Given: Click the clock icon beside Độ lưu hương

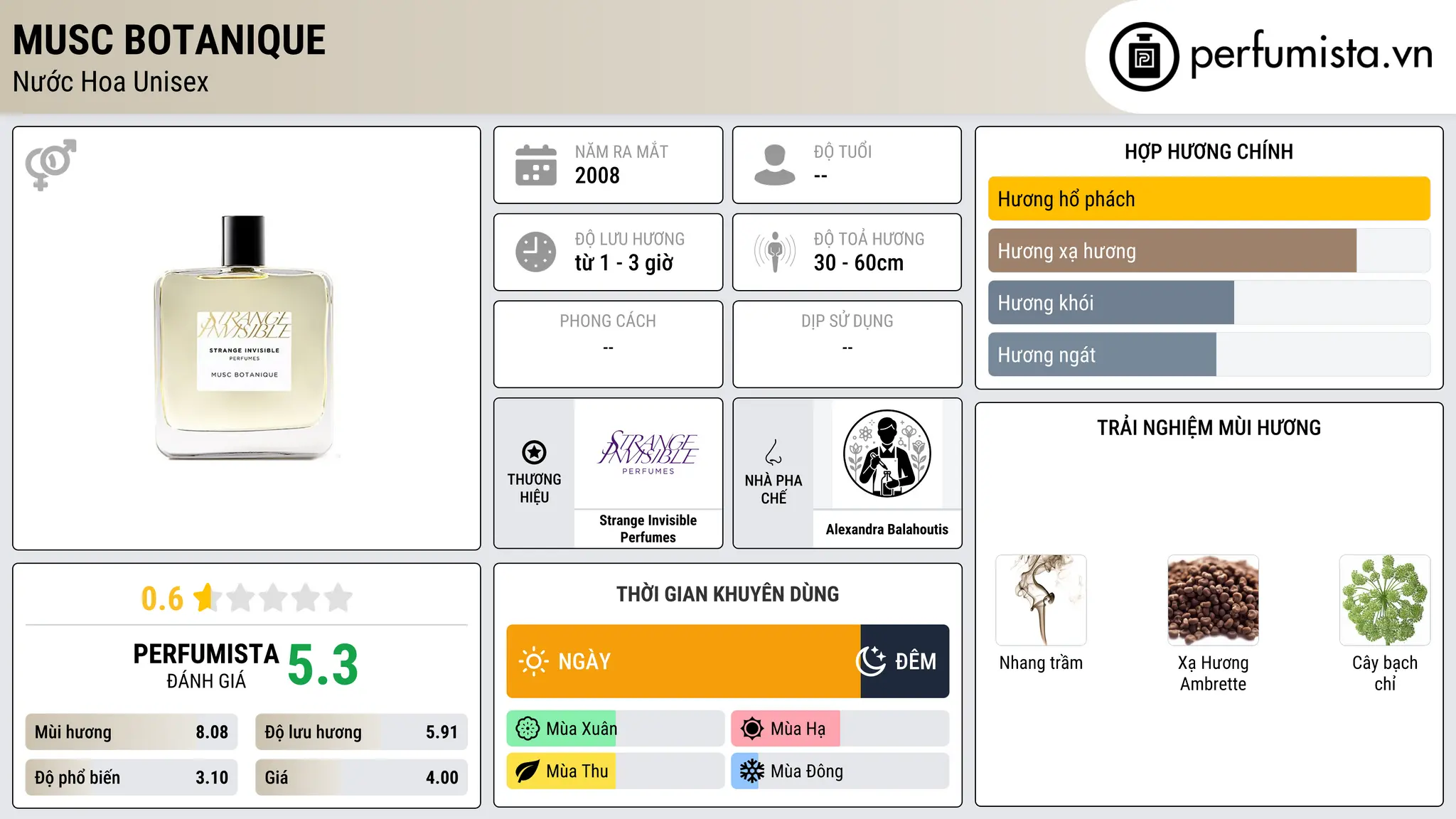Looking at the screenshot, I should click(536, 252).
